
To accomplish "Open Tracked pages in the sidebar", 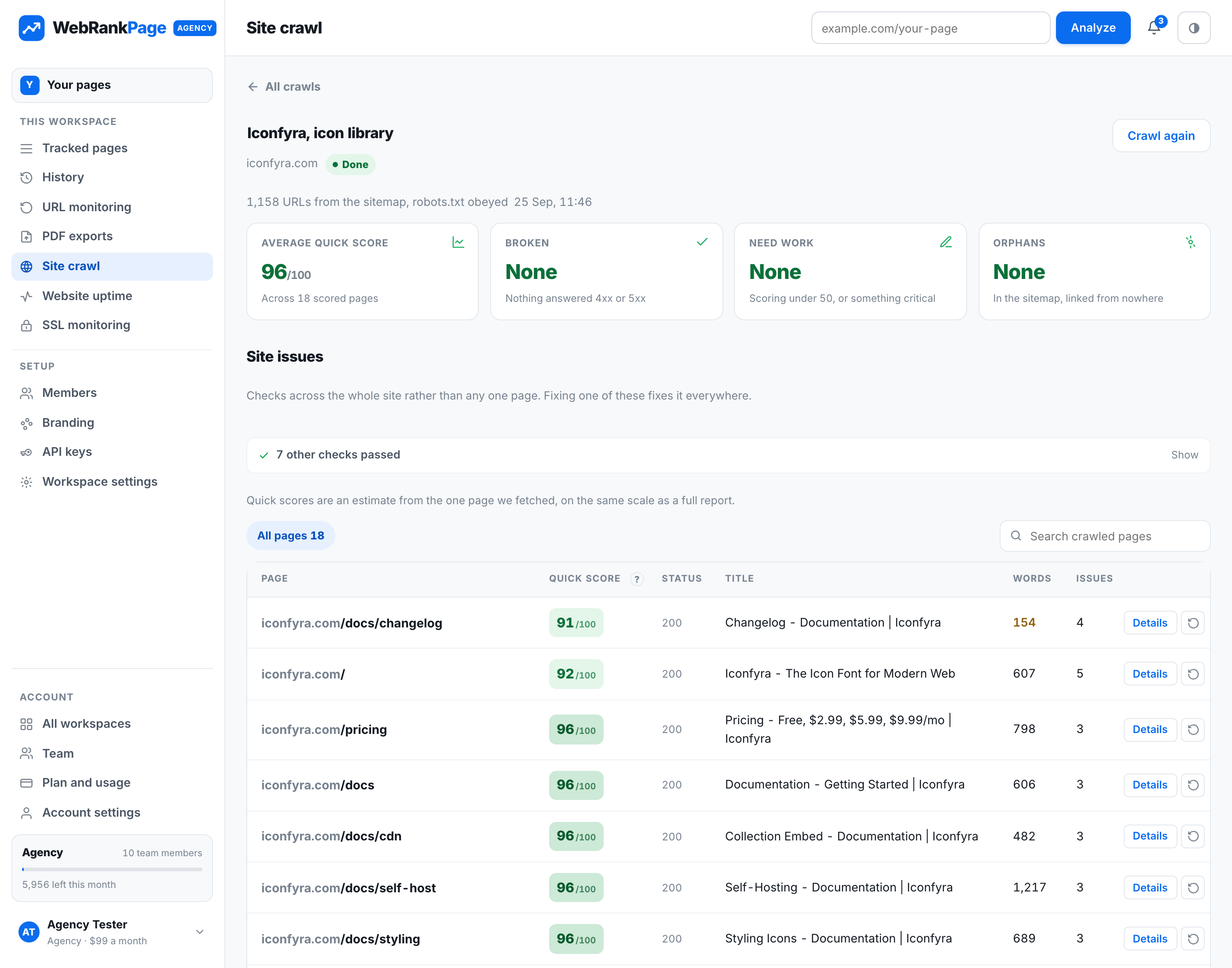I will pyautogui.click(x=112, y=148).
